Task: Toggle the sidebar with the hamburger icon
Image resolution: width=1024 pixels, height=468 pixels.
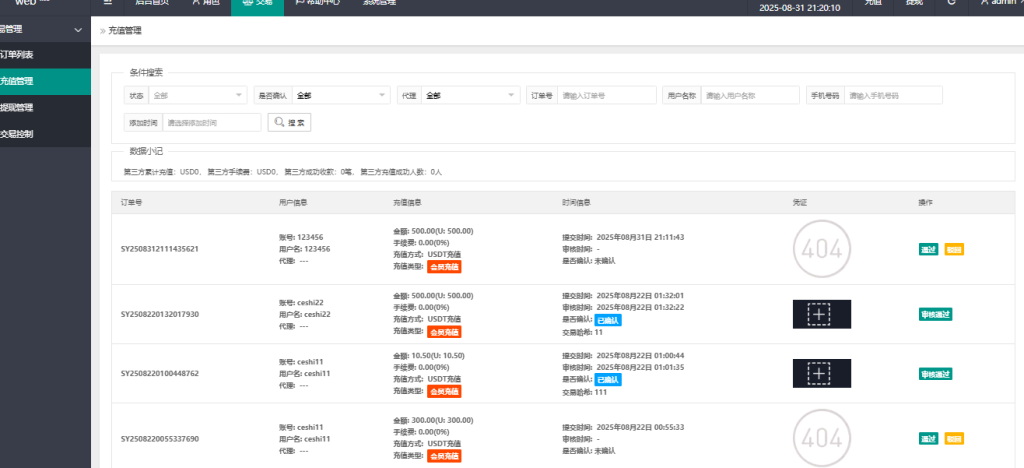Action: [x=108, y=3]
